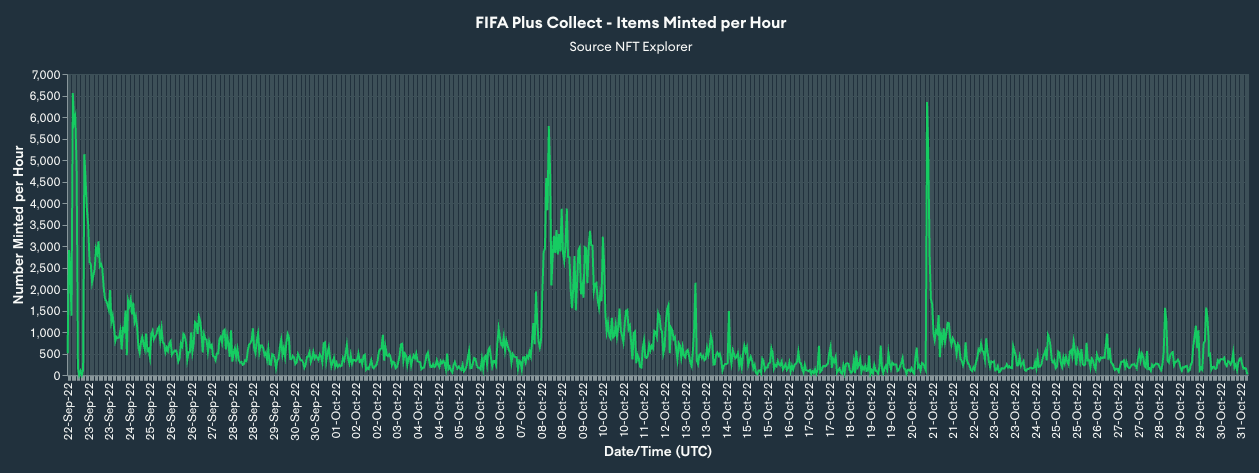Click the 3,500 y-axis tick label

tap(46, 226)
